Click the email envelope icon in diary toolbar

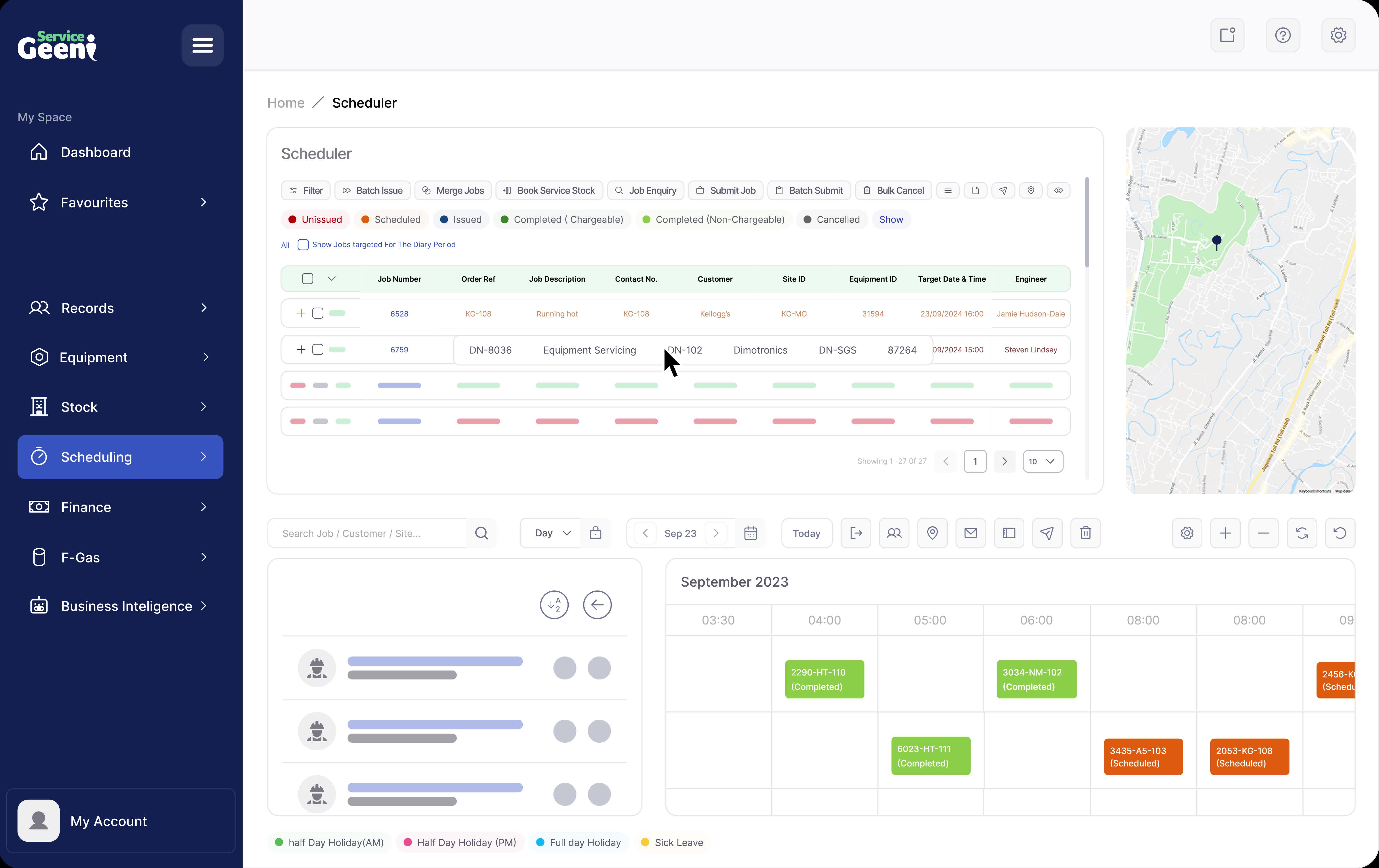[x=971, y=533]
